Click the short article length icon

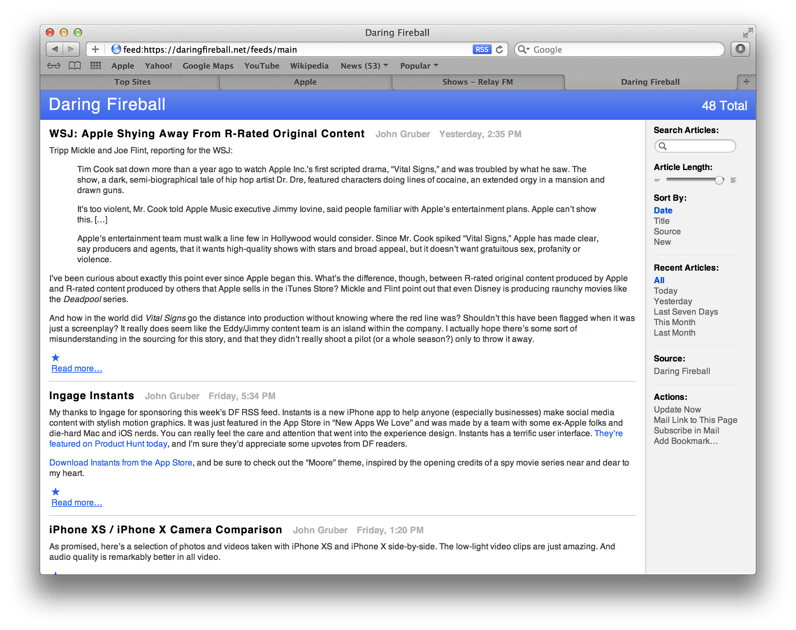(657, 180)
